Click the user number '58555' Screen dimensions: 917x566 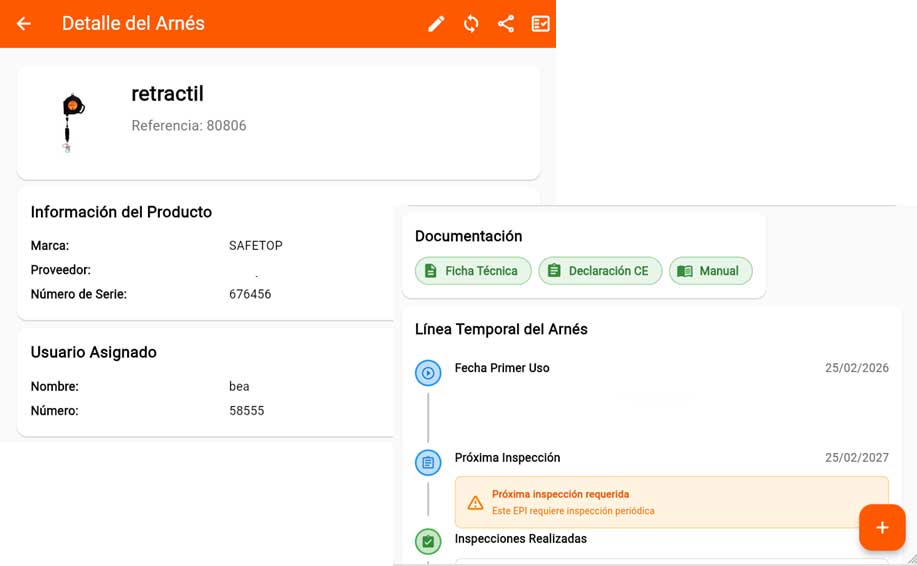coord(247,411)
